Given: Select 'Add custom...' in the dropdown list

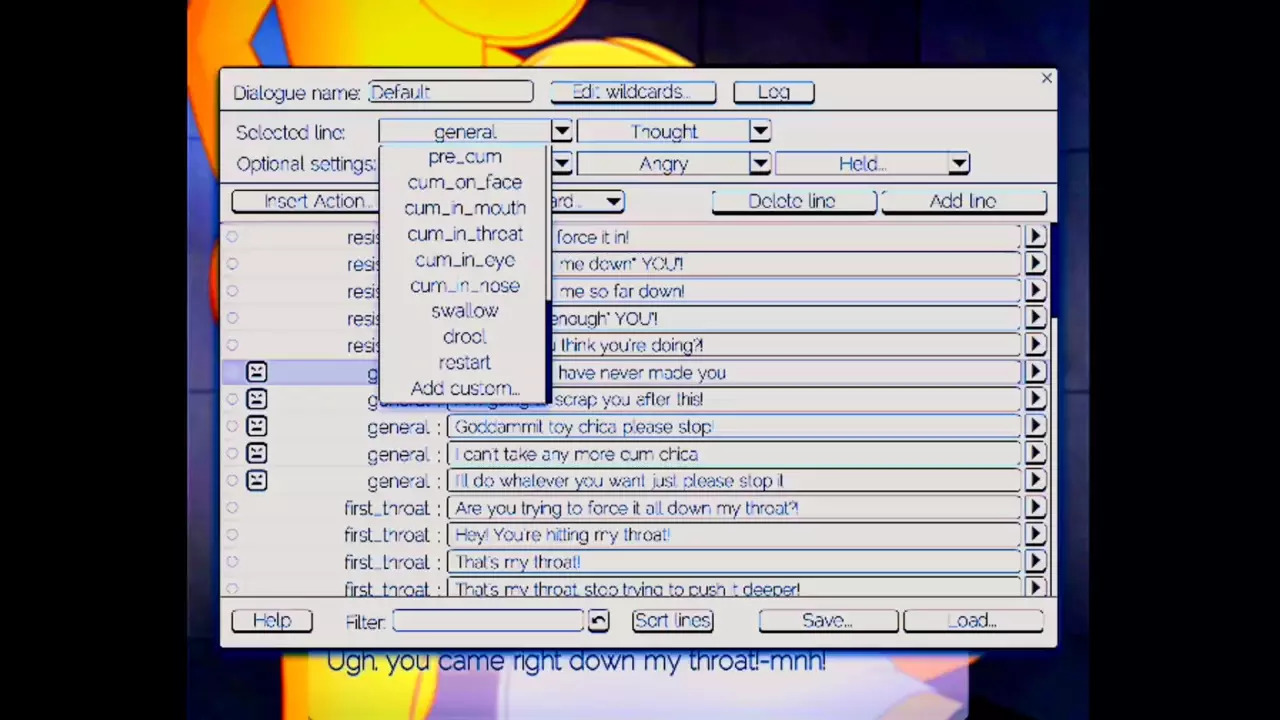Looking at the screenshot, I should pyautogui.click(x=465, y=388).
